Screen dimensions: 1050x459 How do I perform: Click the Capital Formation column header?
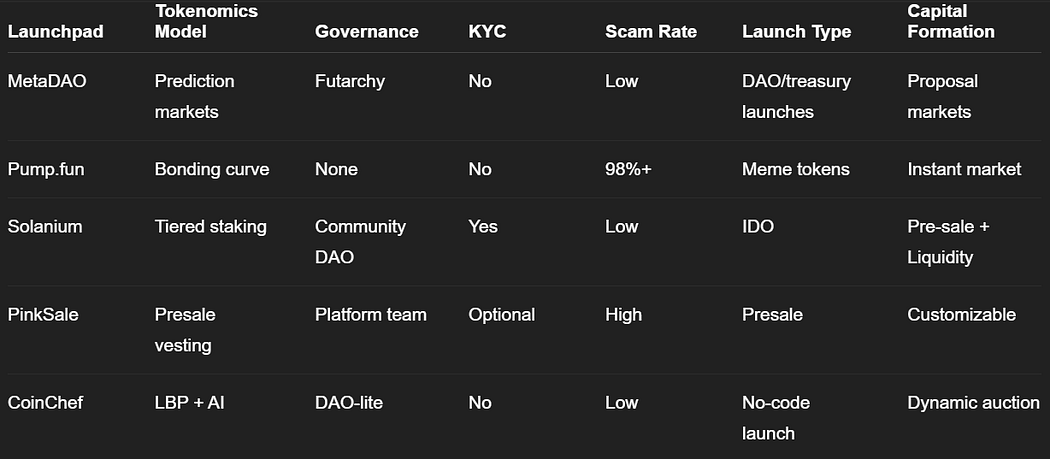tap(951, 21)
